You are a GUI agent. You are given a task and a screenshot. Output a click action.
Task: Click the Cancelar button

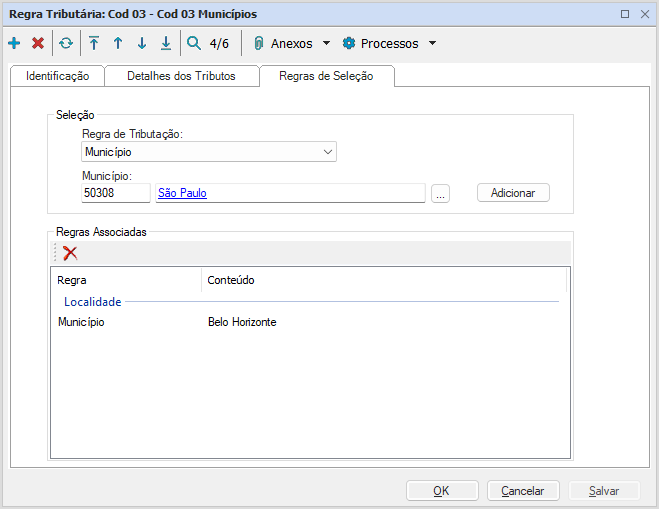[x=522, y=490]
